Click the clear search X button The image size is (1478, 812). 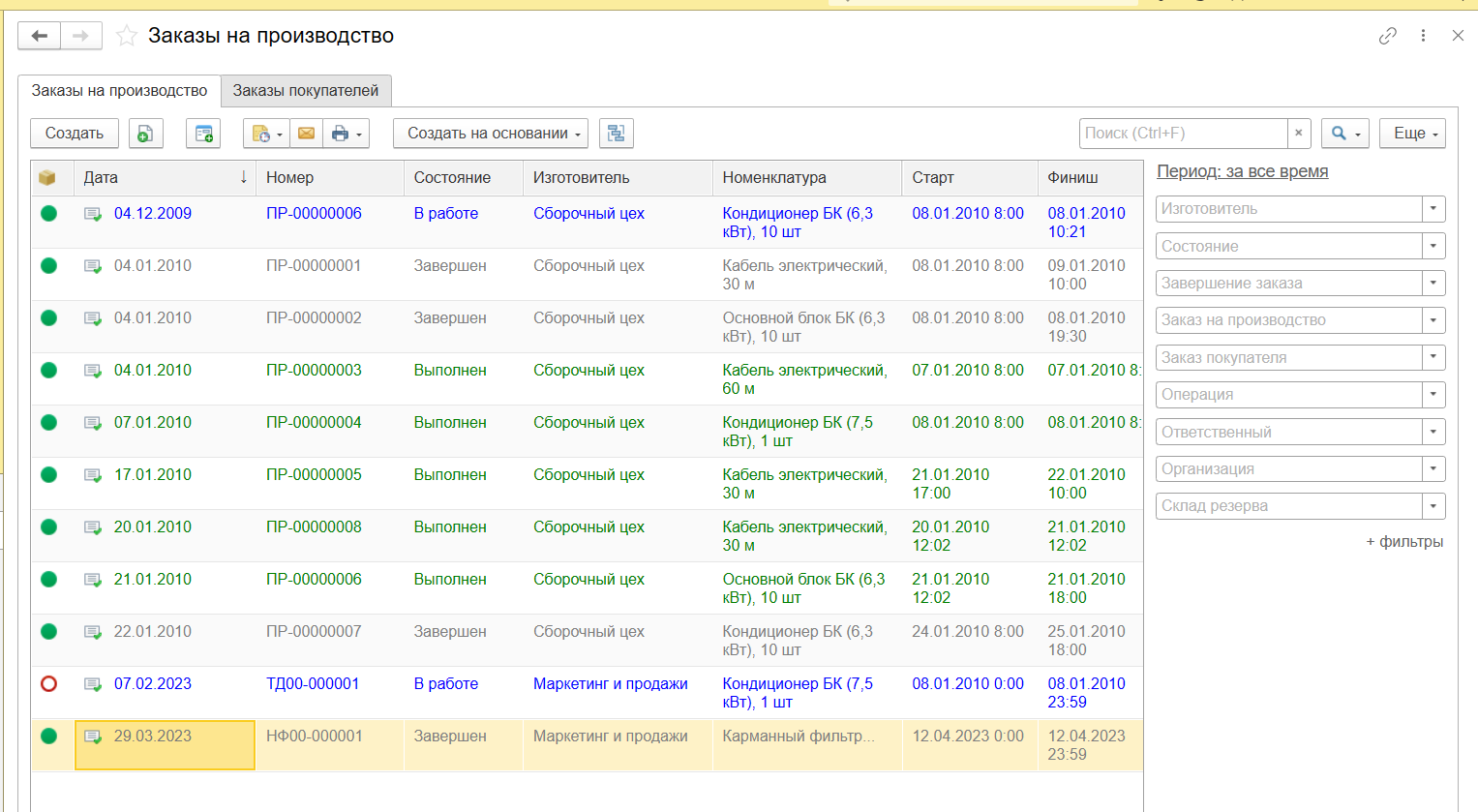(1299, 134)
